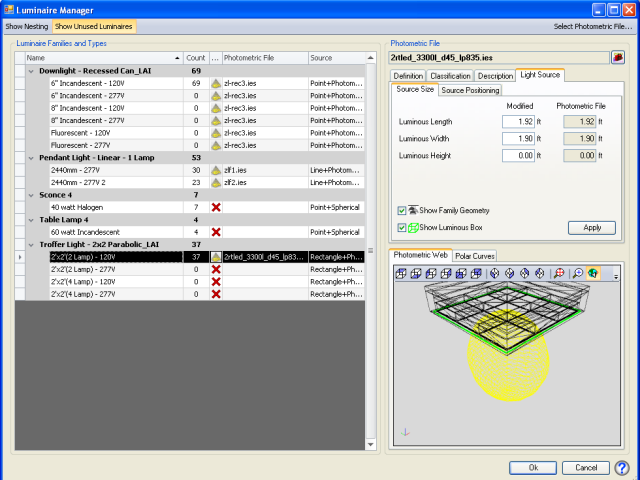Select the left-face cube view icon
This screenshot has height=480, width=640.
click(x=431, y=273)
